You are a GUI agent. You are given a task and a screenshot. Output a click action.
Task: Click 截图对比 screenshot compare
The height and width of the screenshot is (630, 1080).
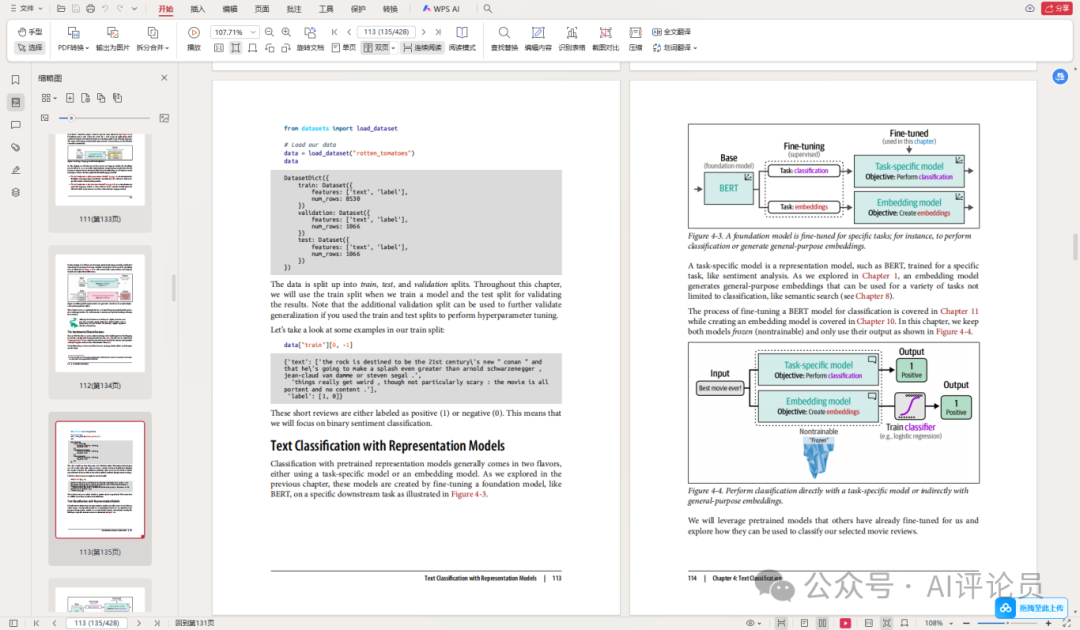(x=605, y=39)
